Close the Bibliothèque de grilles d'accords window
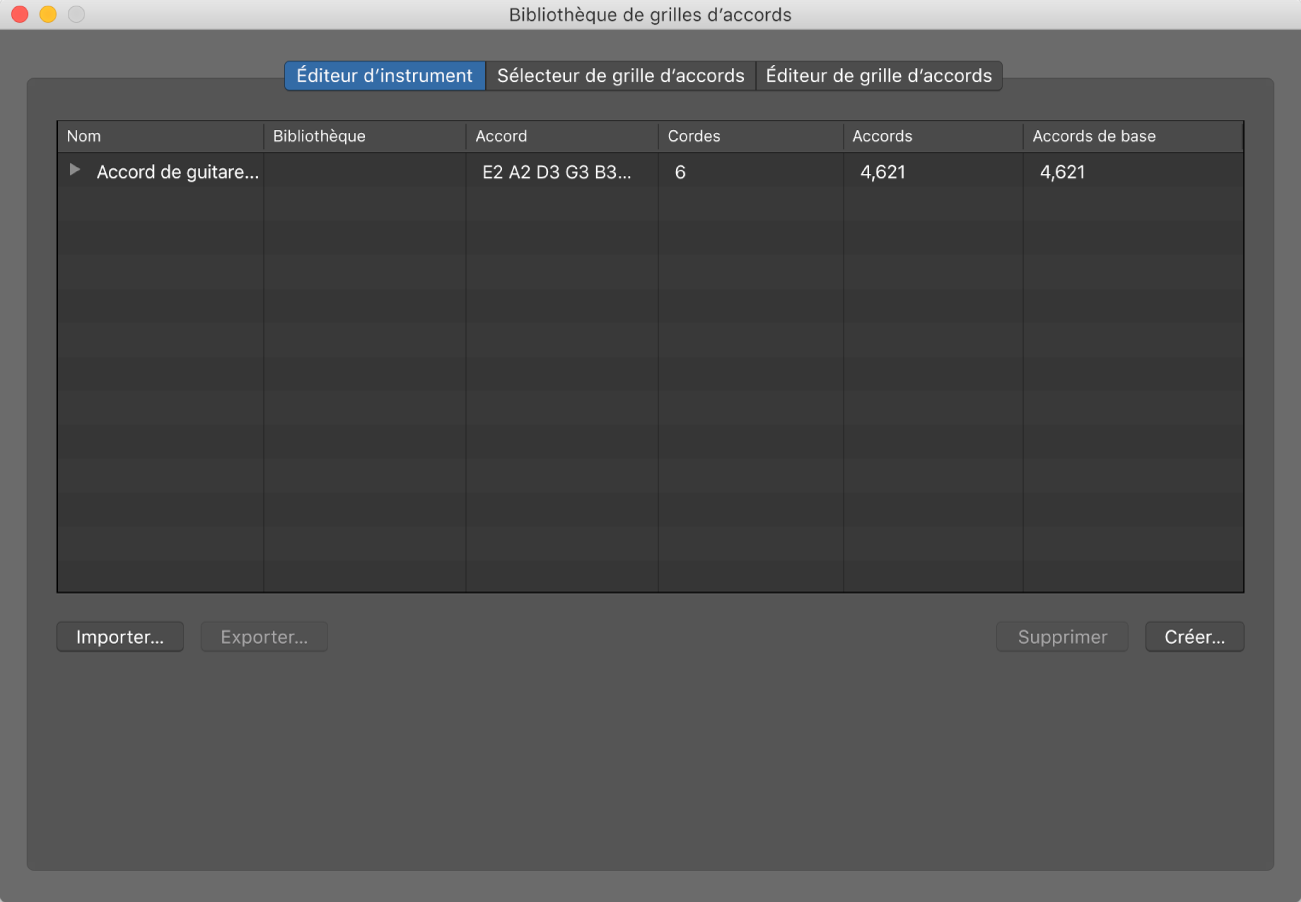This screenshot has height=902, width=1301. tap(20, 15)
